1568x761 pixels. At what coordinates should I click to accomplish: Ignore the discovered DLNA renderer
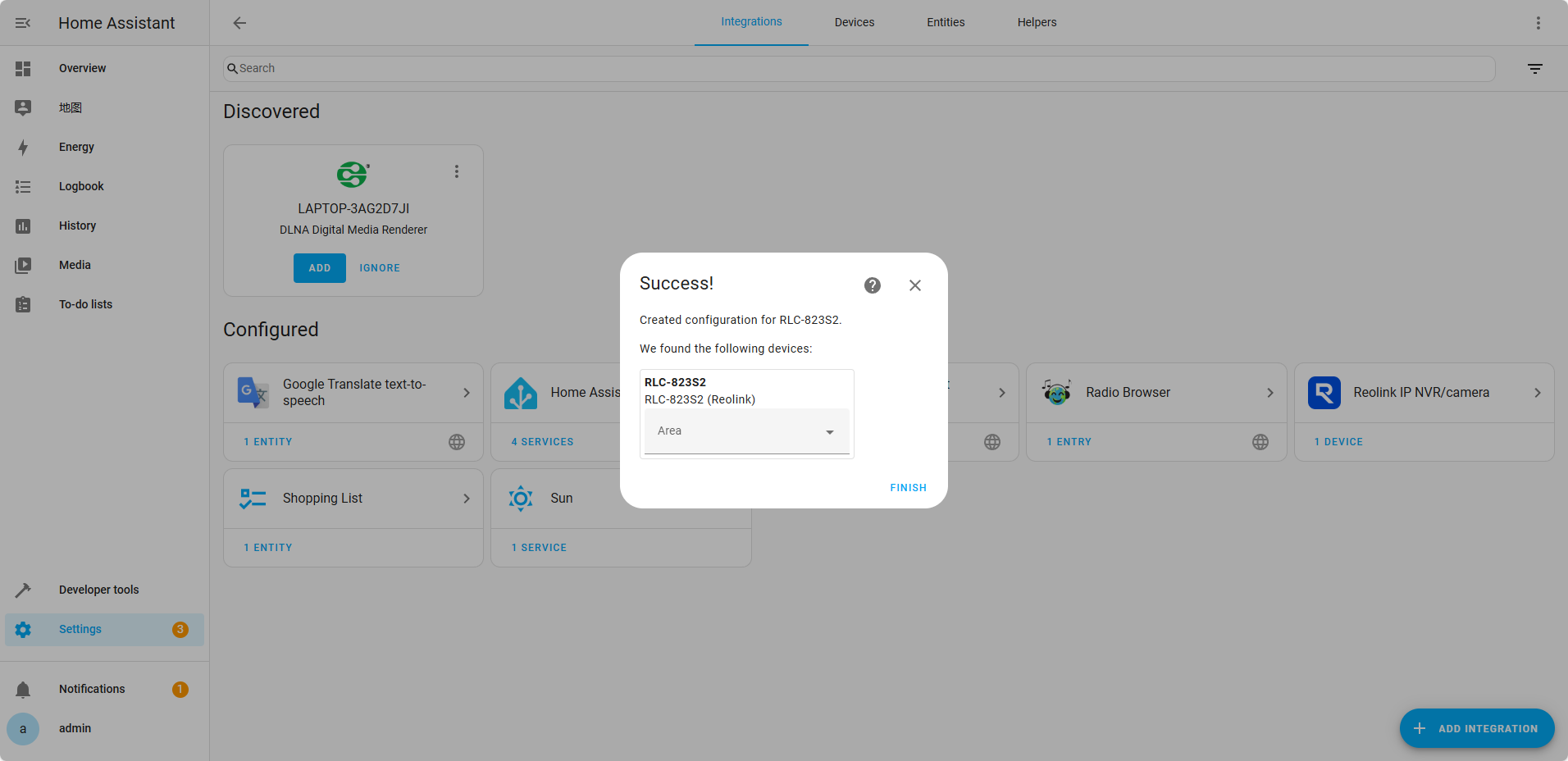pyautogui.click(x=380, y=268)
